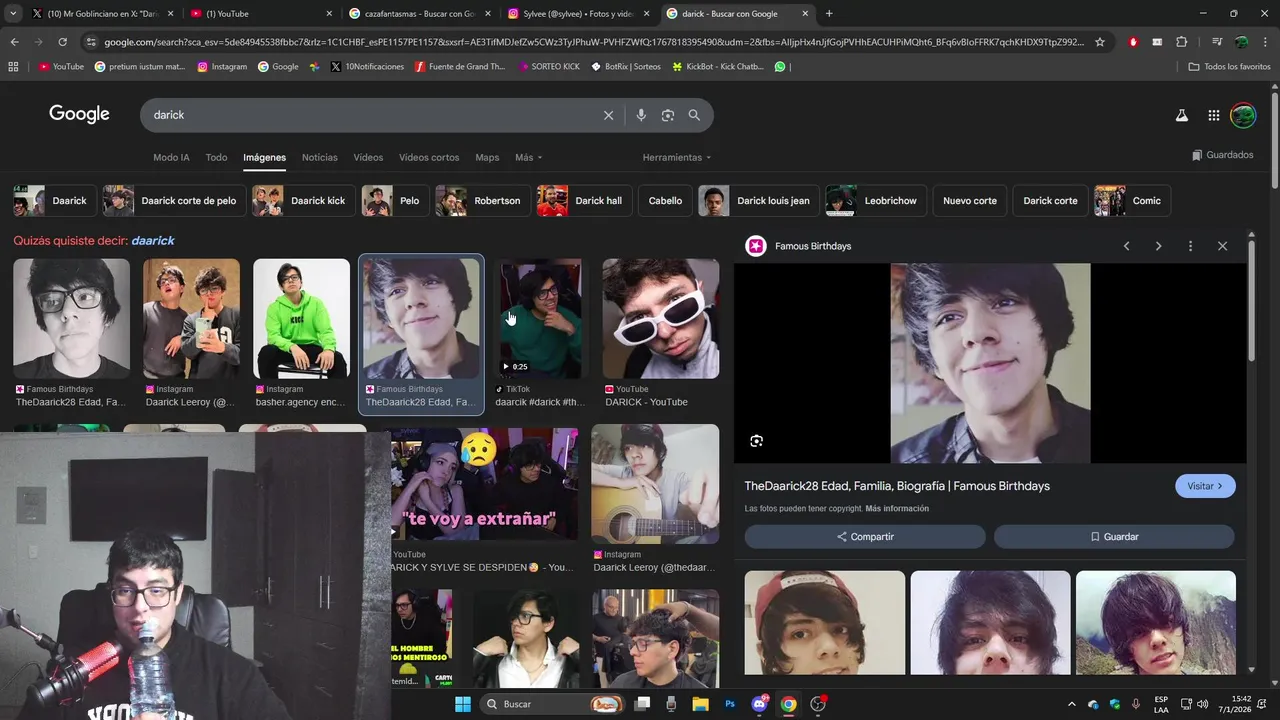1280x720 pixels.
Task: Submit the search with the magnifier icon
Action: pyautogui.click(x=694, y=115)
